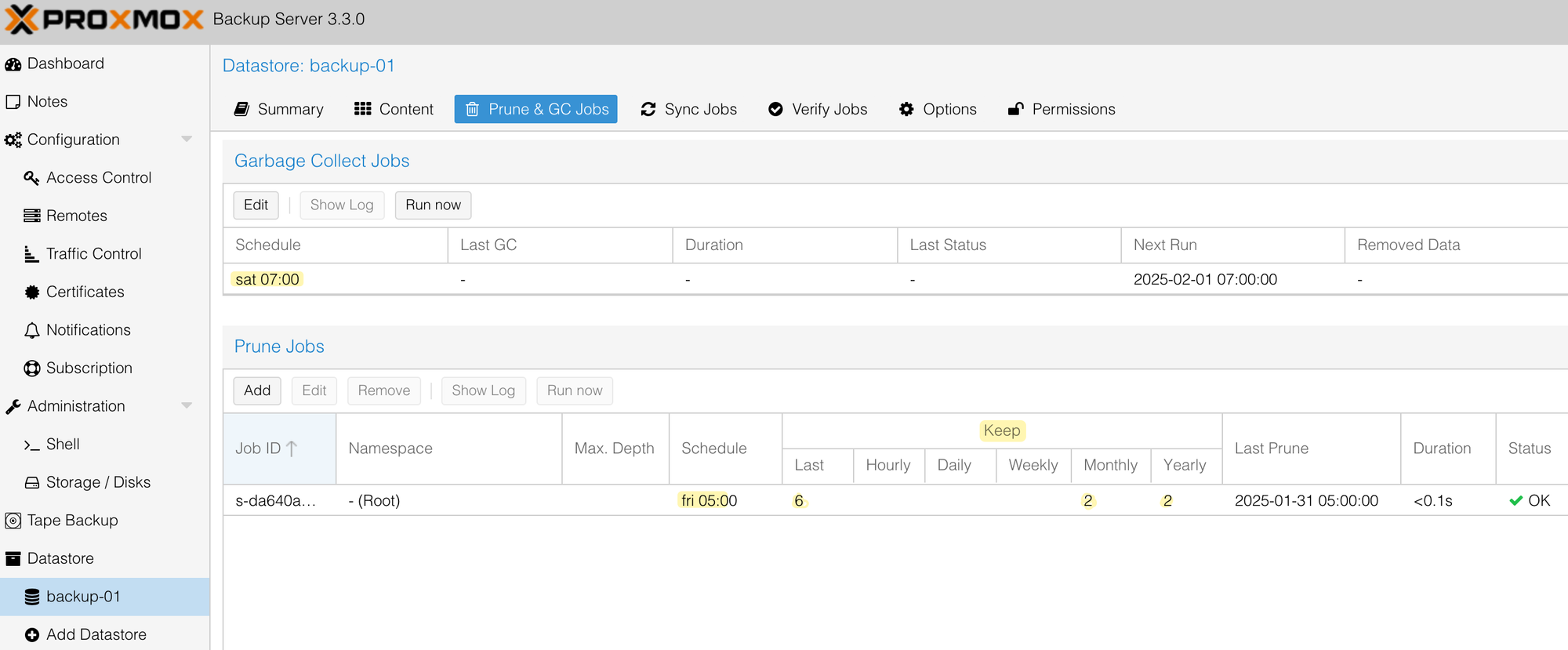Image resolution: width=1568 pixels, height=650 pixels.
Task: Click the Certificates badge icon
Action: click(x=31, y=292)
